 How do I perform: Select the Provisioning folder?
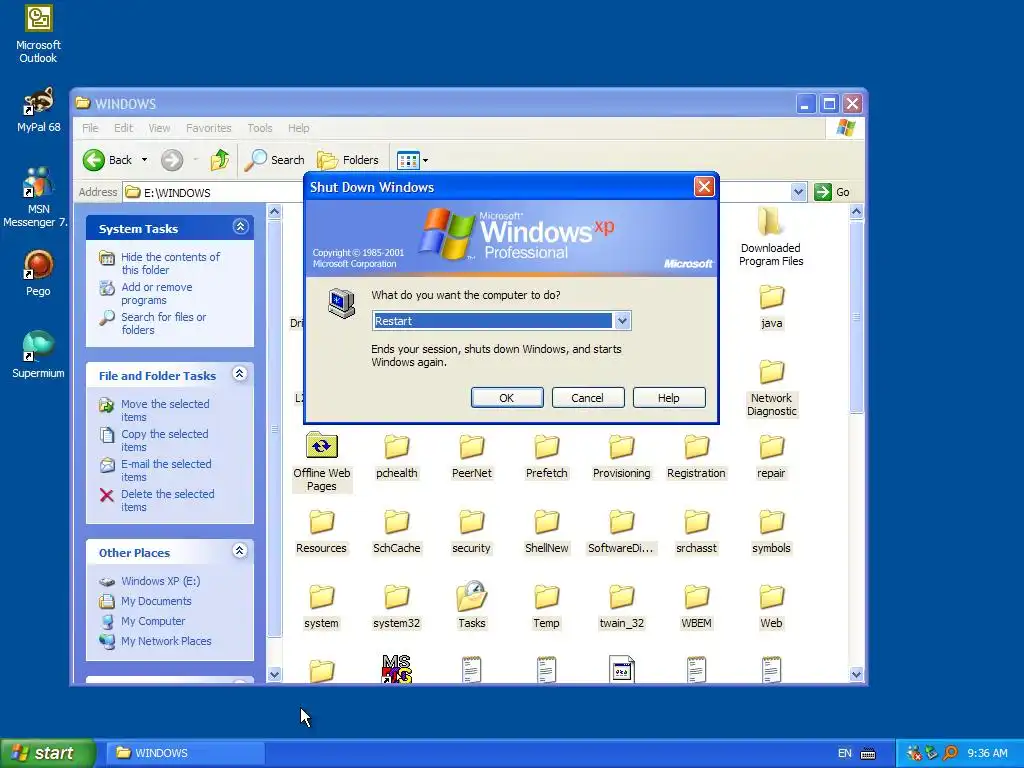tap(622, 456)
